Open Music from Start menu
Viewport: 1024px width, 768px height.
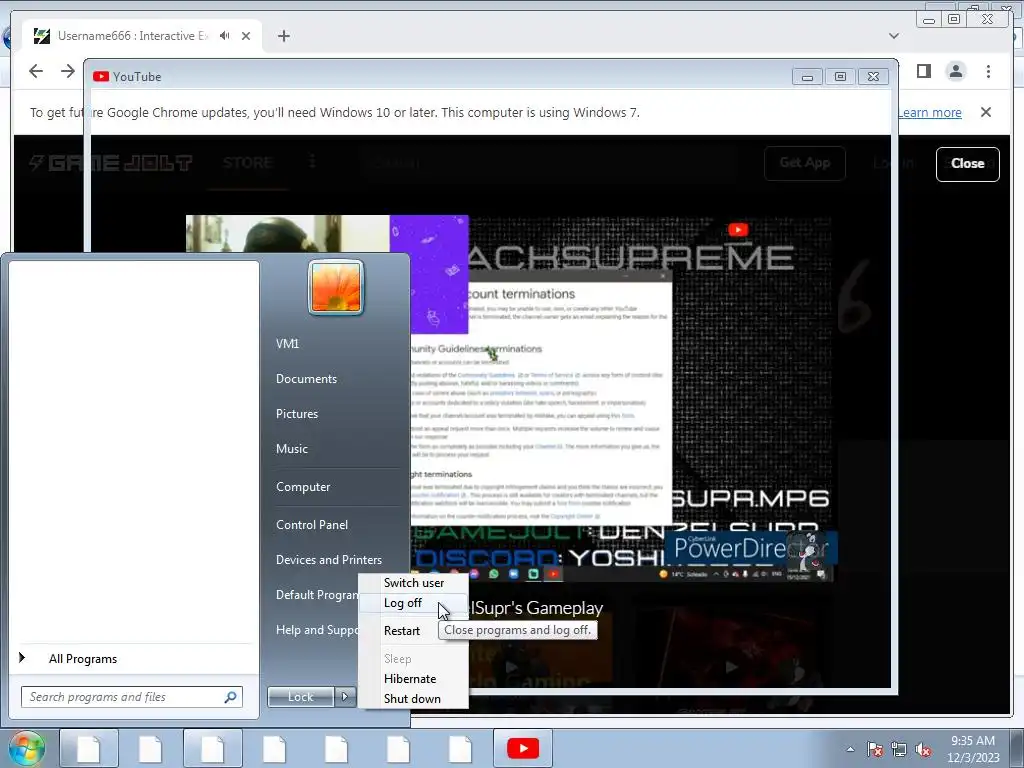[x=291, y=449]
